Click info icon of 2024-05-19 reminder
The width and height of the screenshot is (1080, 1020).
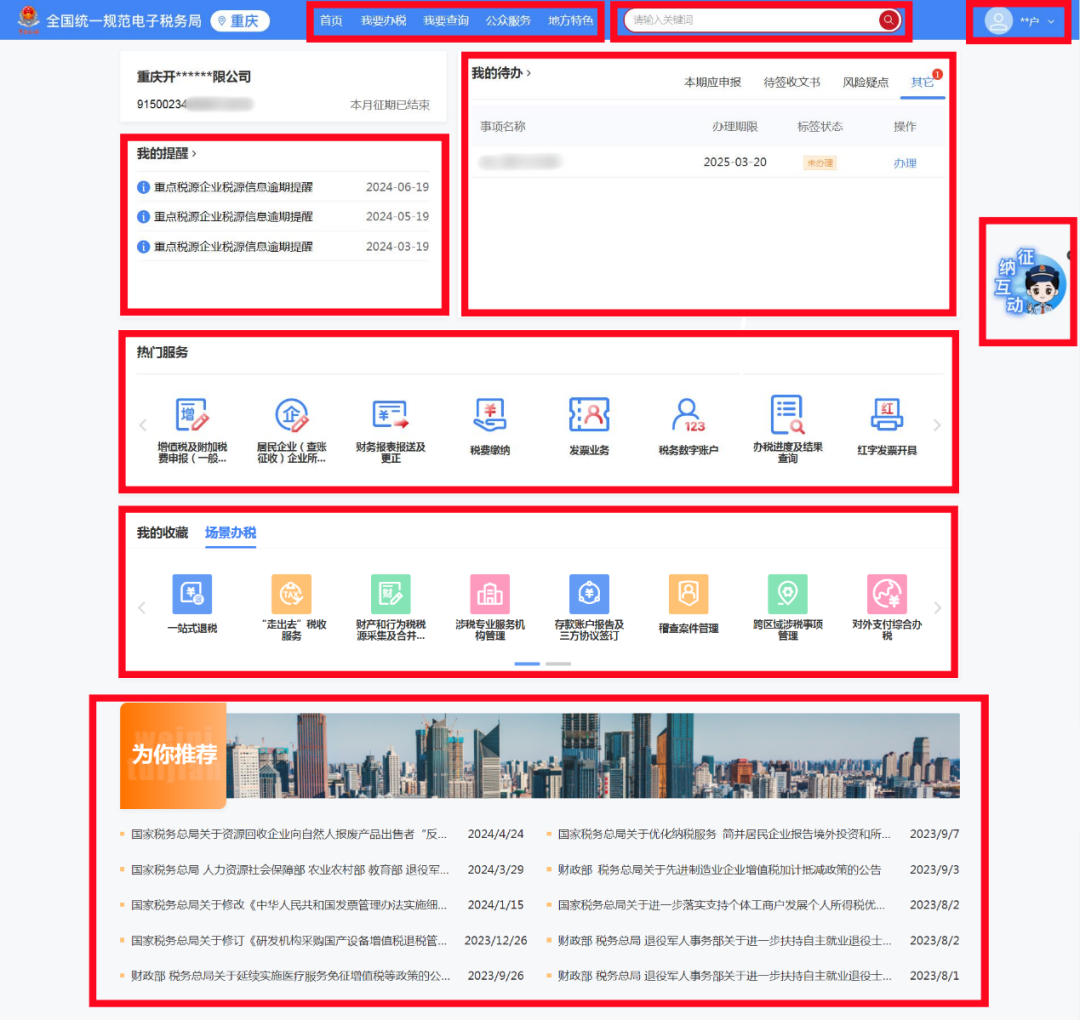[143, 217]
